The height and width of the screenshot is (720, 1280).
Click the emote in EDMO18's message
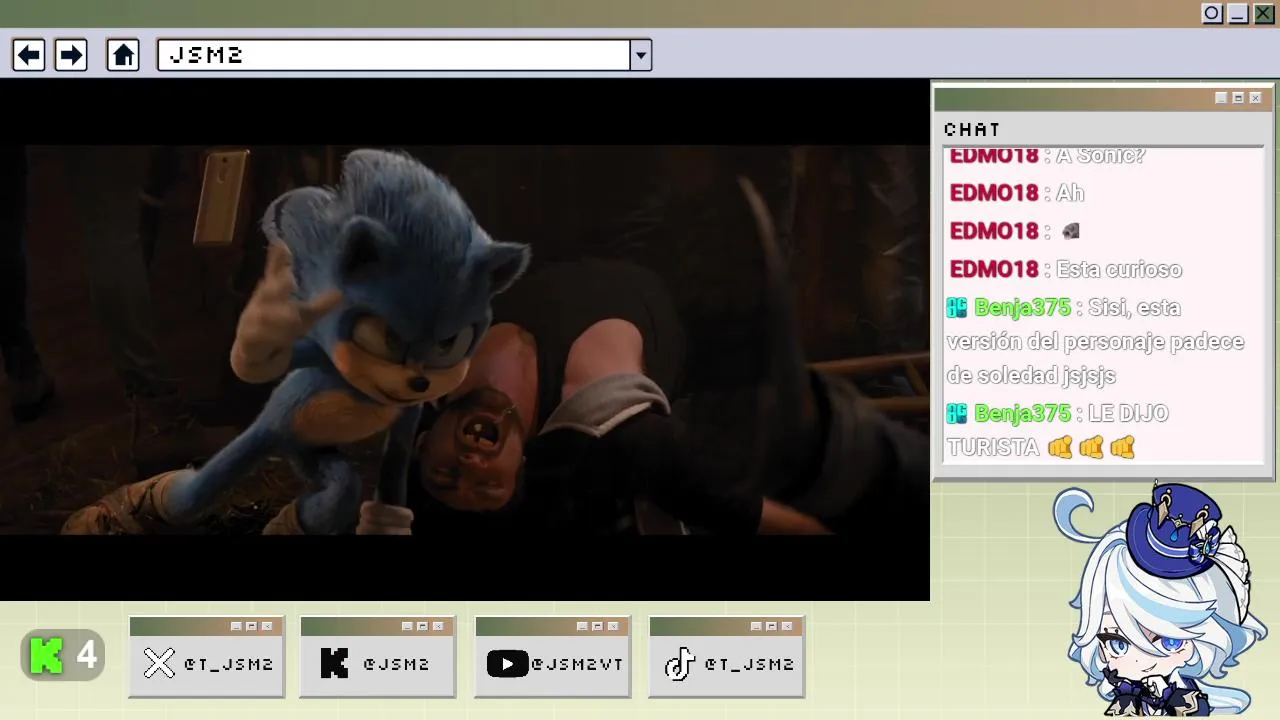click(1070, 231)
